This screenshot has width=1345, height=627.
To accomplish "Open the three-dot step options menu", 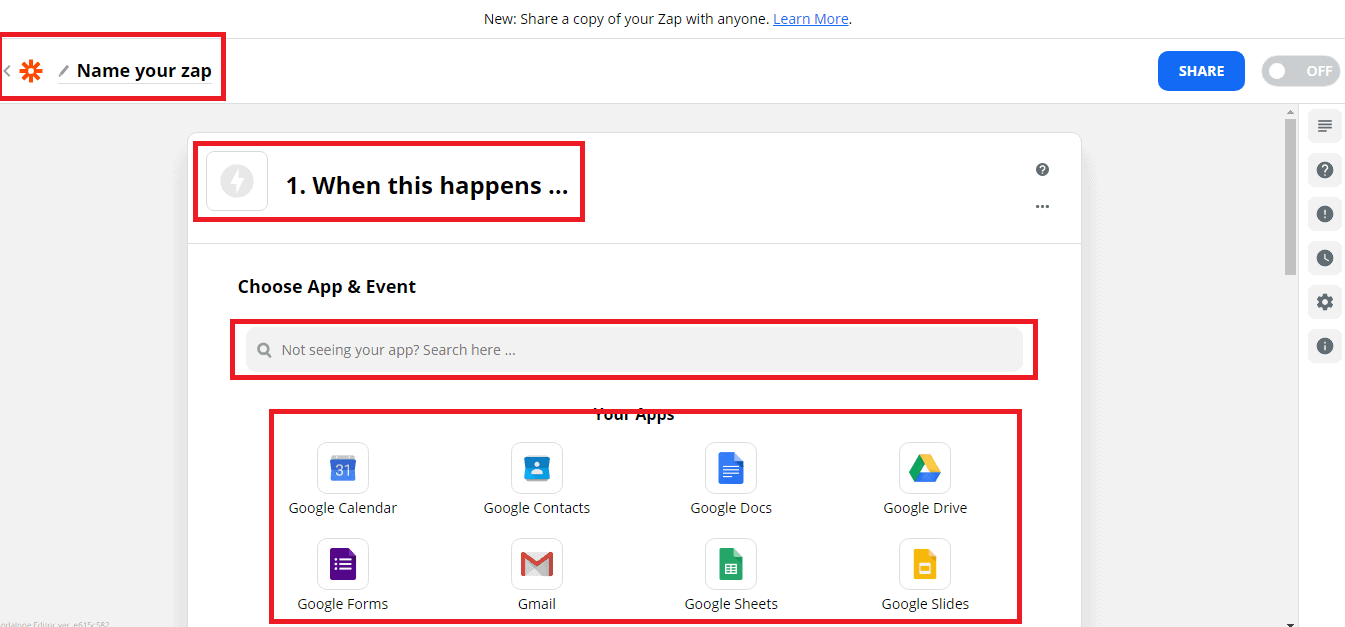I will (1042, 206).
